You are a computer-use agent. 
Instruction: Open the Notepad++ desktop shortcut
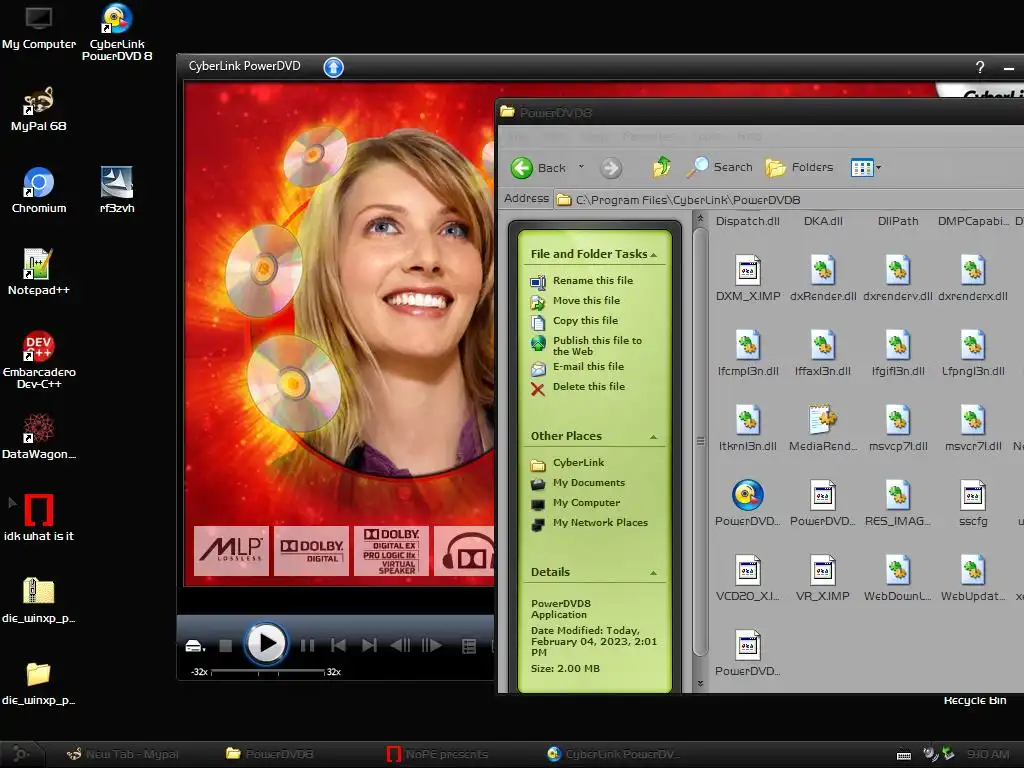pos(39,272)
